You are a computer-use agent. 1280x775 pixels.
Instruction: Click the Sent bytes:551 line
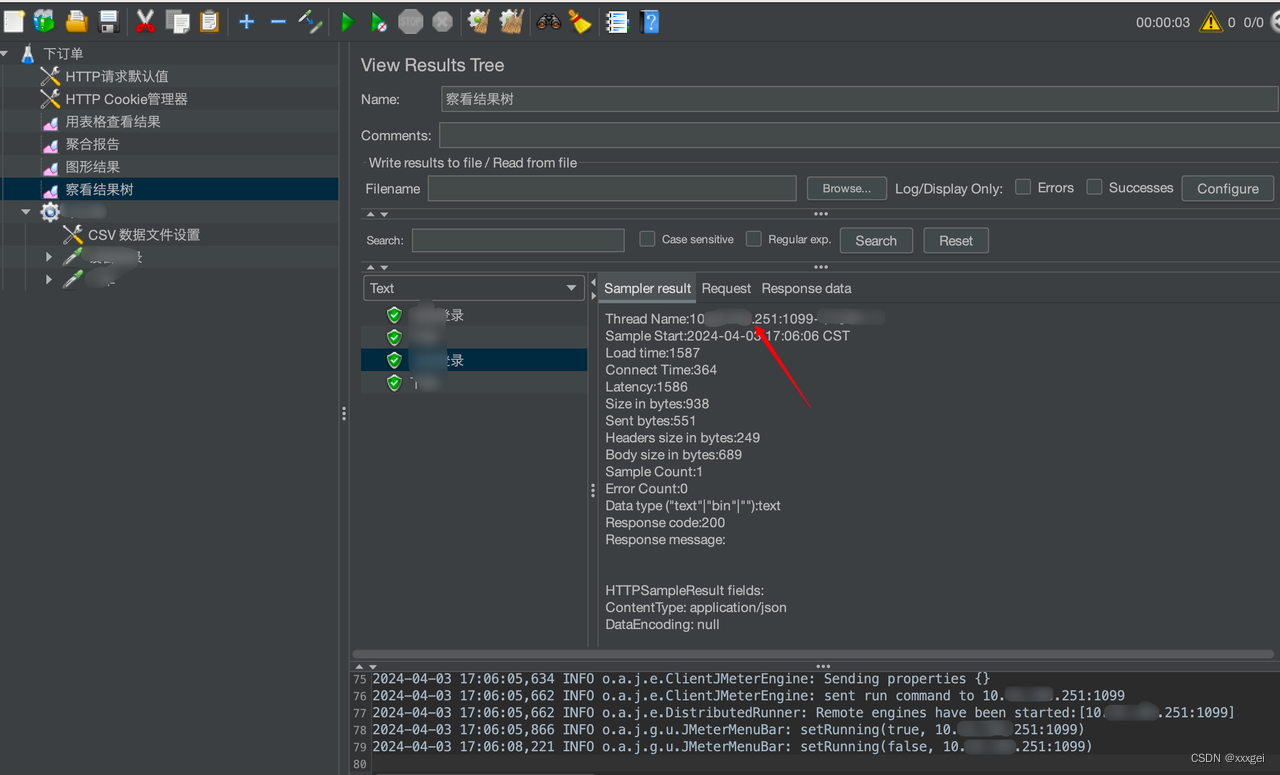651,421
